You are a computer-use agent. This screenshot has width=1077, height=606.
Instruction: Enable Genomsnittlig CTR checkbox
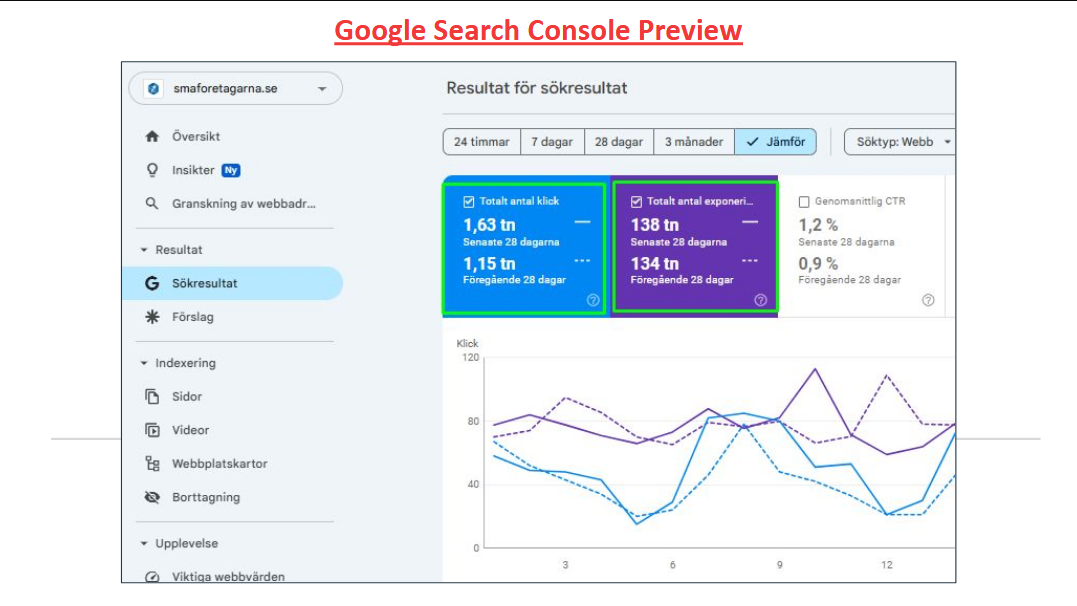tap(804, 201)
